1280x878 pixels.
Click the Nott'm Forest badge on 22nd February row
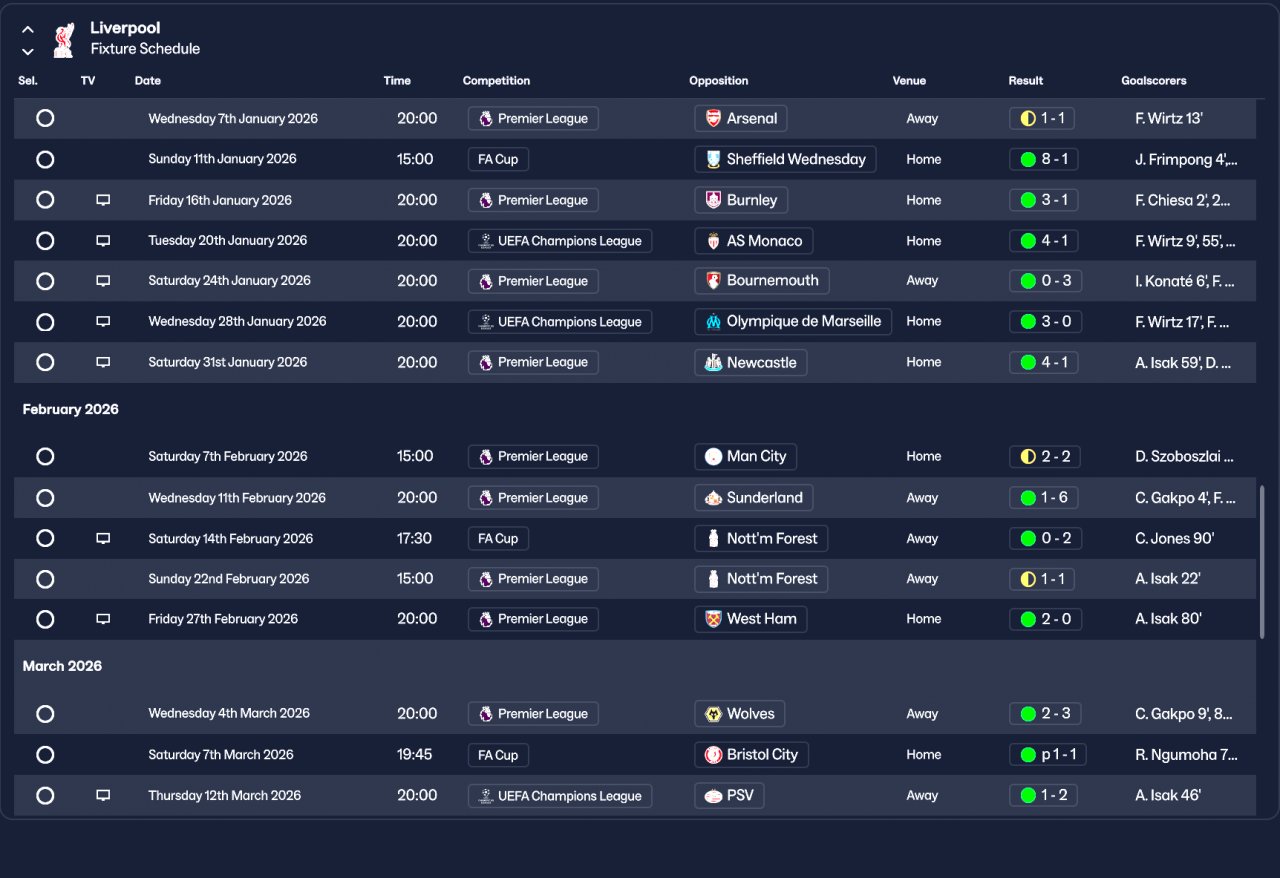coord(713,579)
